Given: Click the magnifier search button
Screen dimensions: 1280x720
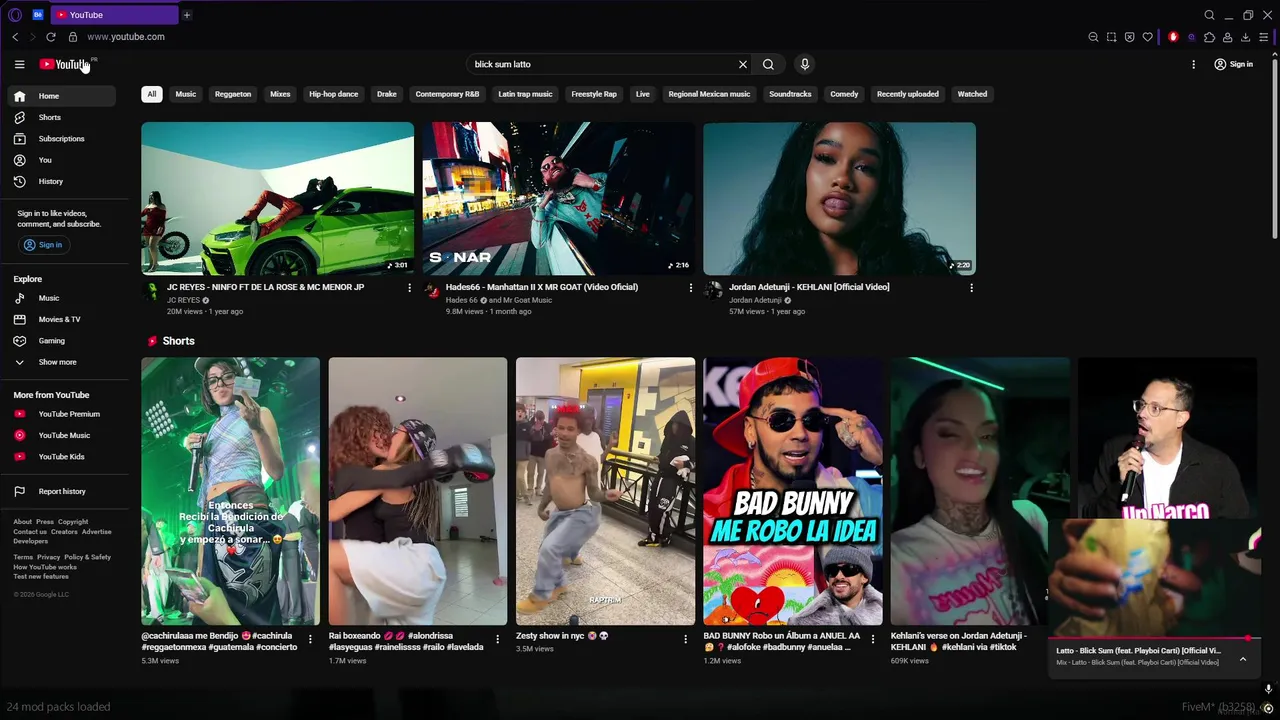Looking at the screenshot, I should click(768, 64).
